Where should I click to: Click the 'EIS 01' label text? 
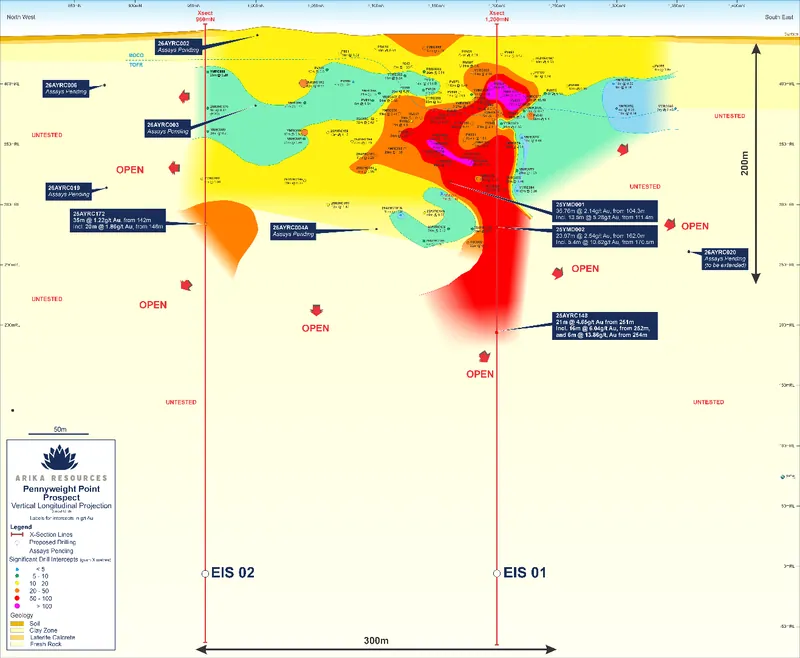[x=524, y=573]
